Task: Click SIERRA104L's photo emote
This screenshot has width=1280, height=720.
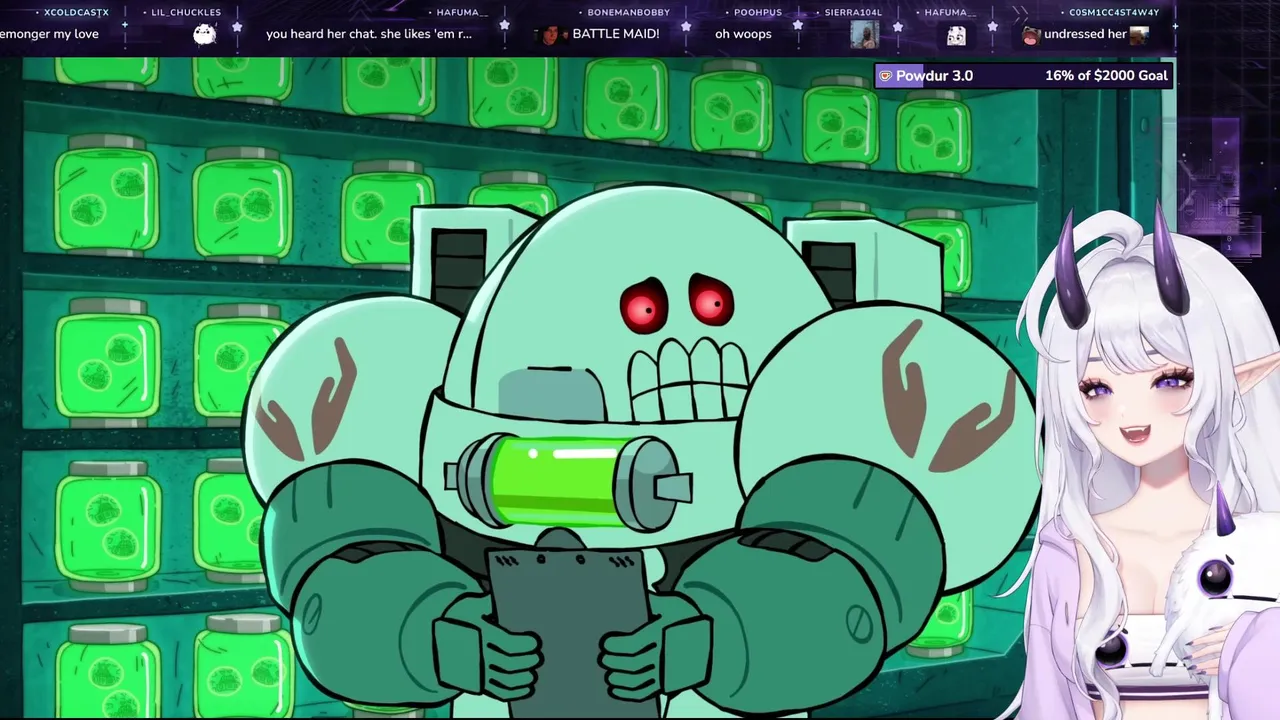Action: point(864,35)
